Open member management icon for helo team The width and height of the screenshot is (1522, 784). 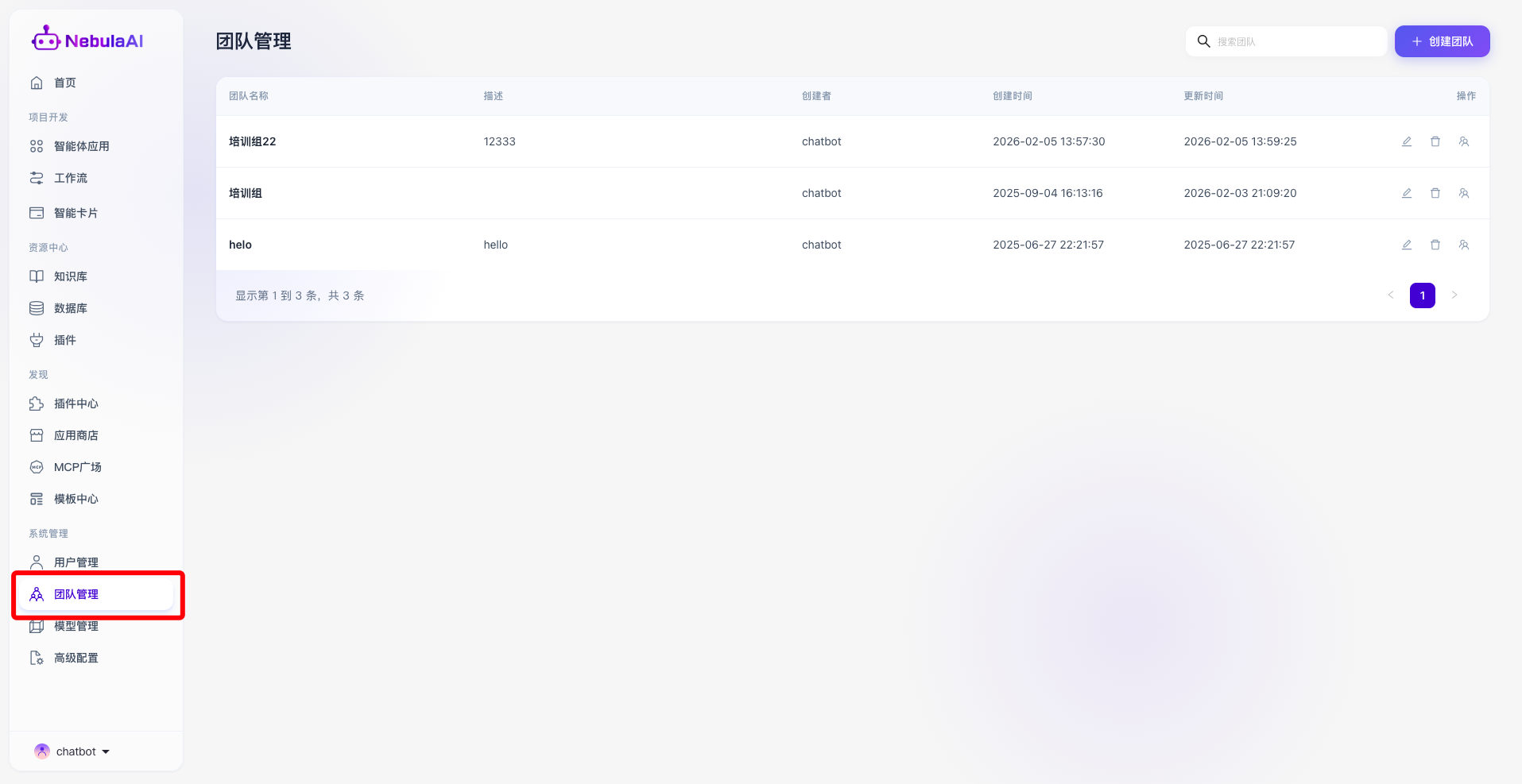coord(1463,245)
